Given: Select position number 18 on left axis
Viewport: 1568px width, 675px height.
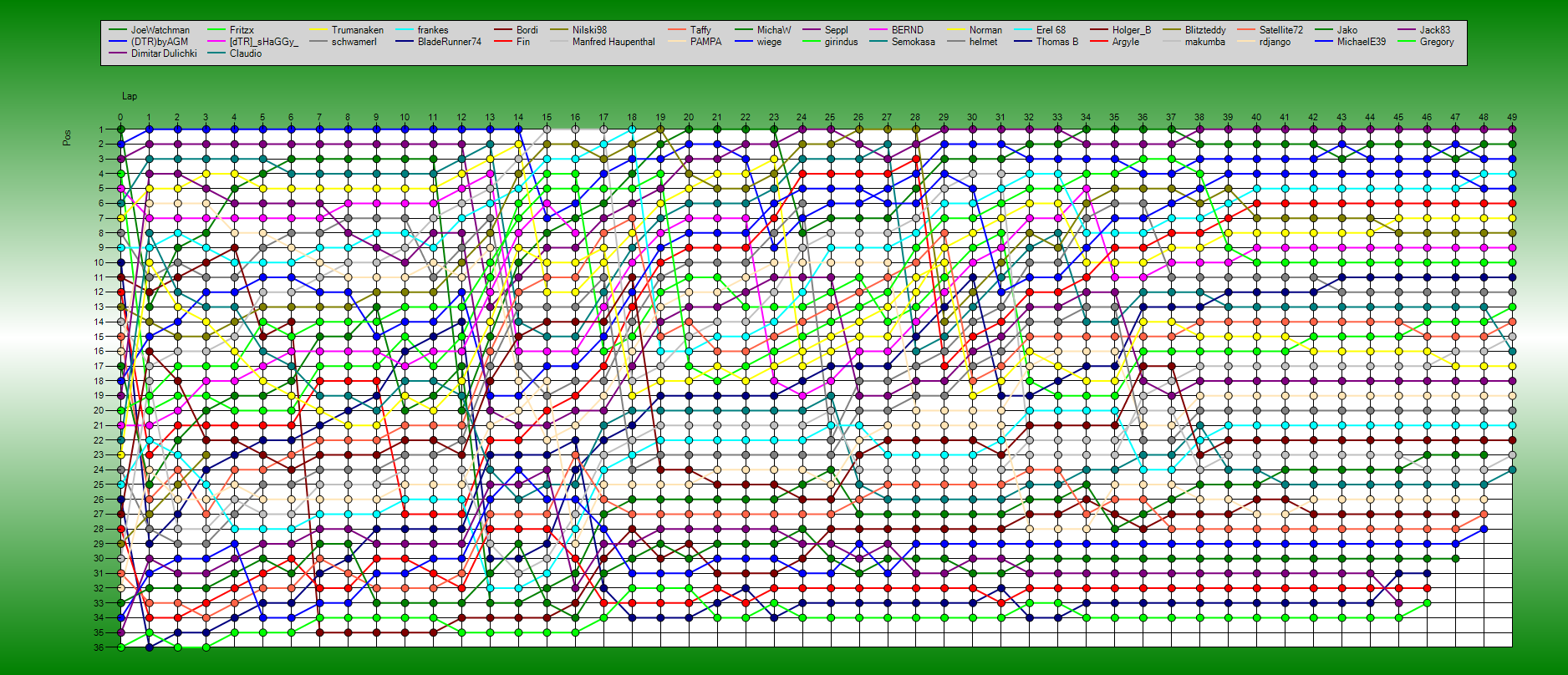Looking at the screenshot, I should pyautogui.click(x=99, y=381).
